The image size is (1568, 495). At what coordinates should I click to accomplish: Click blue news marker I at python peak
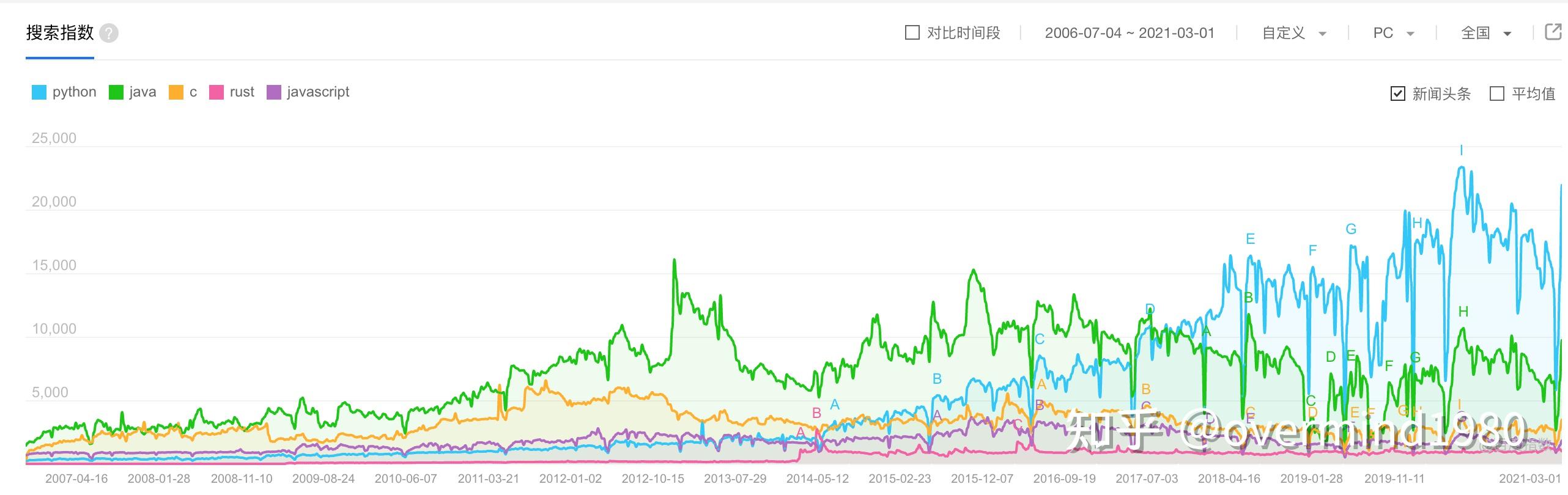(1462, 150)
